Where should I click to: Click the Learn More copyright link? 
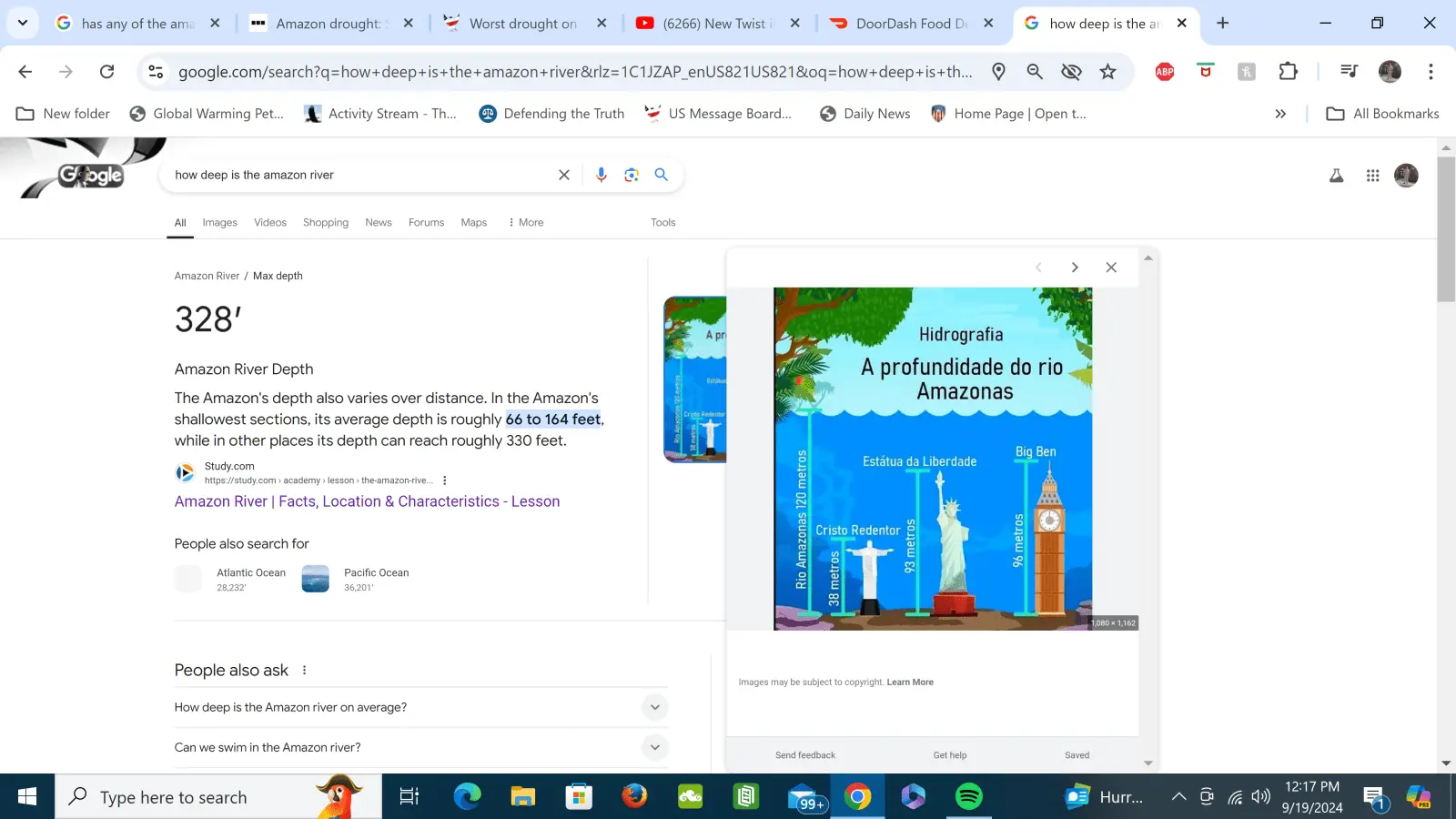coord(910,682)
